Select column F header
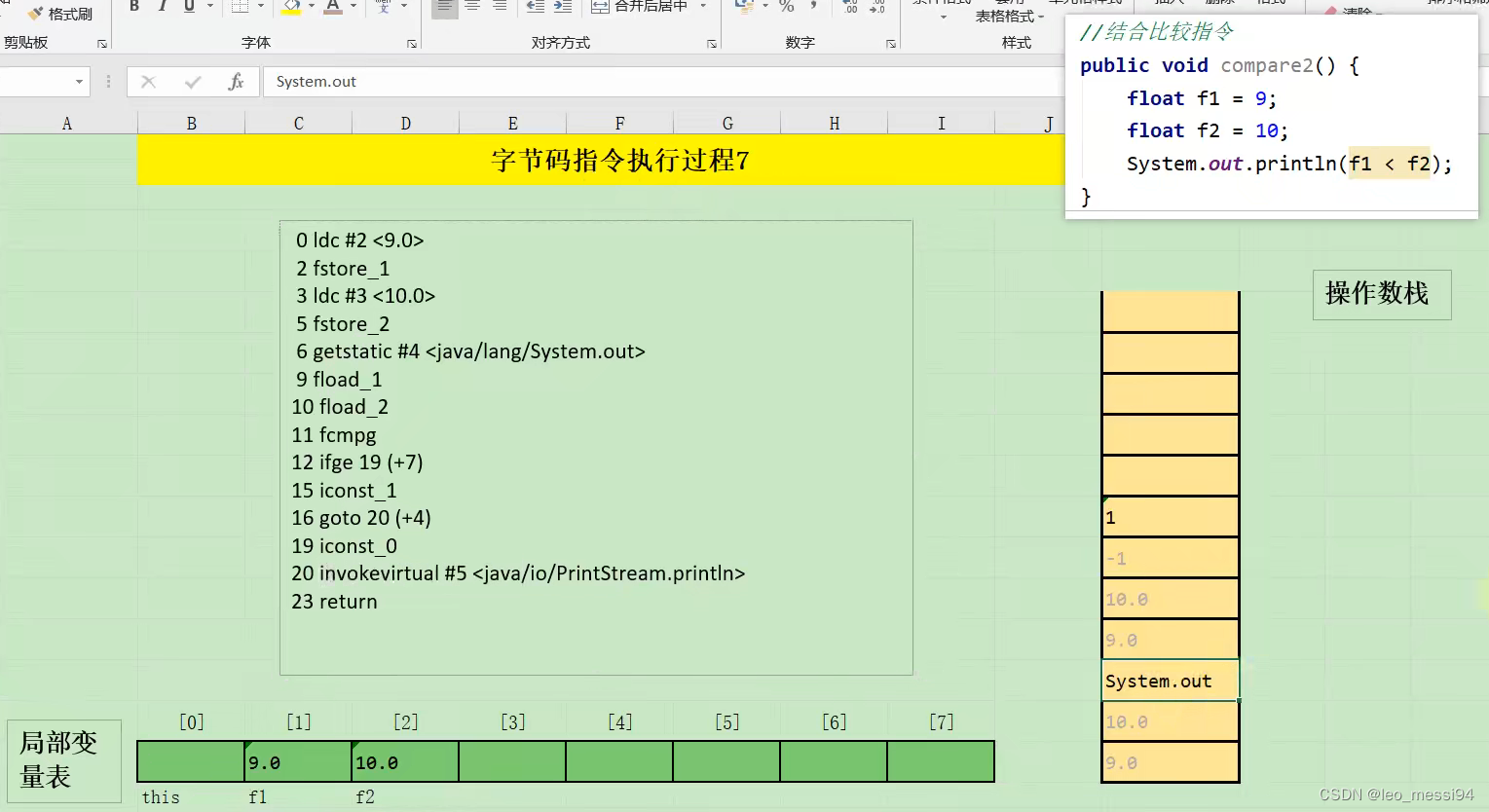The width and height of the screenshot is (1489, 812). pos(620,124)
